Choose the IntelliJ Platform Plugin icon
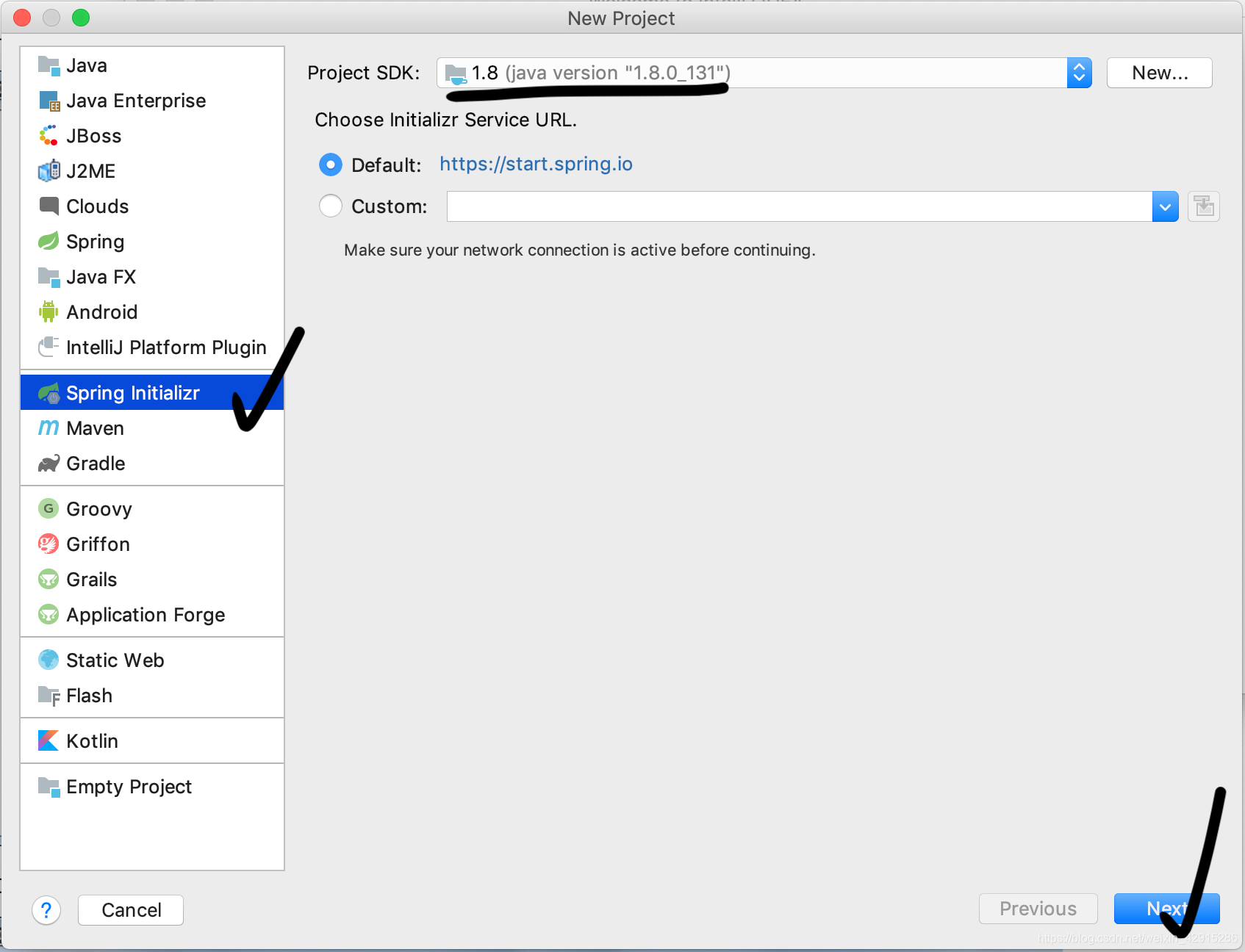Viewport: 1245px width, 952px height. click(49, 347)
